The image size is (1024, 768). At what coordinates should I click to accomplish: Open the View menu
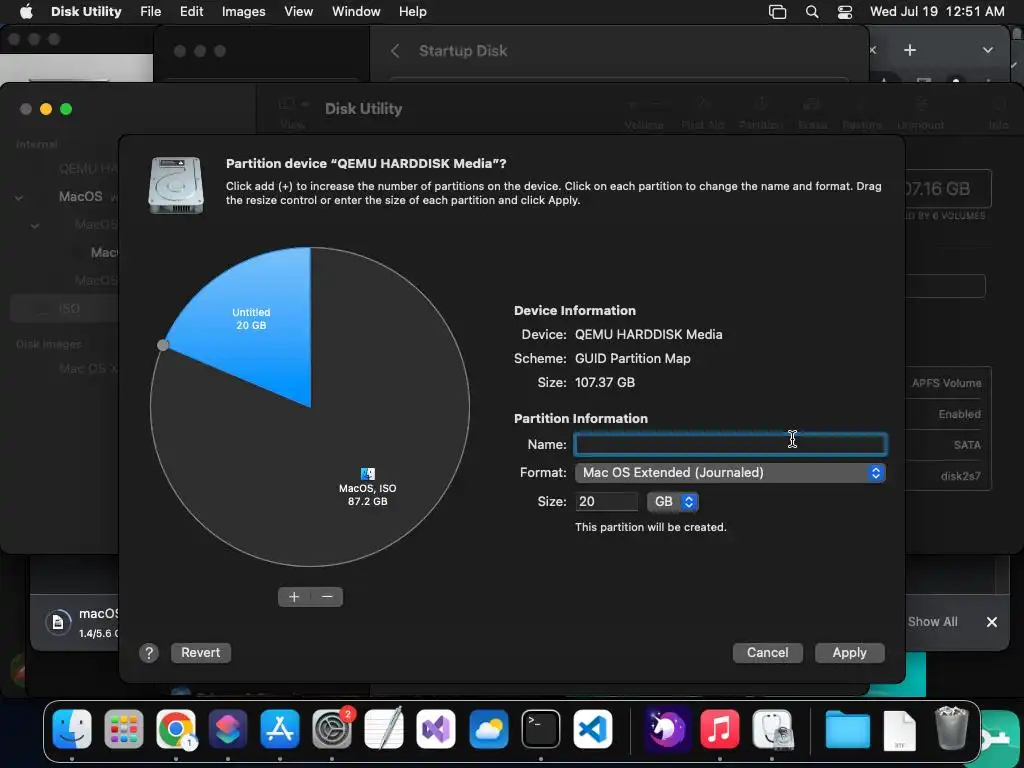point(298,11)
